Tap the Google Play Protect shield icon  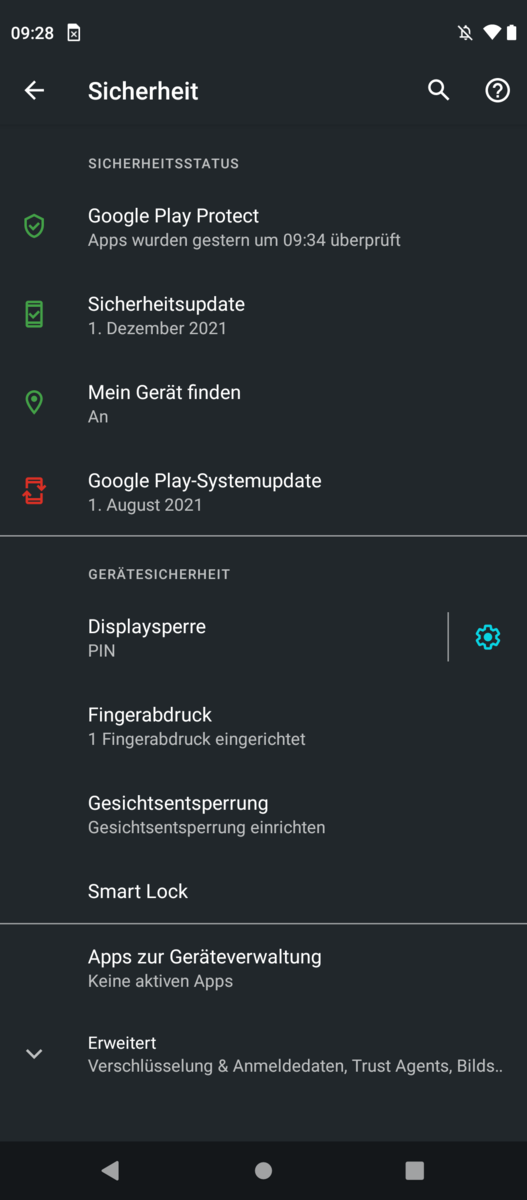click(34, 227)
